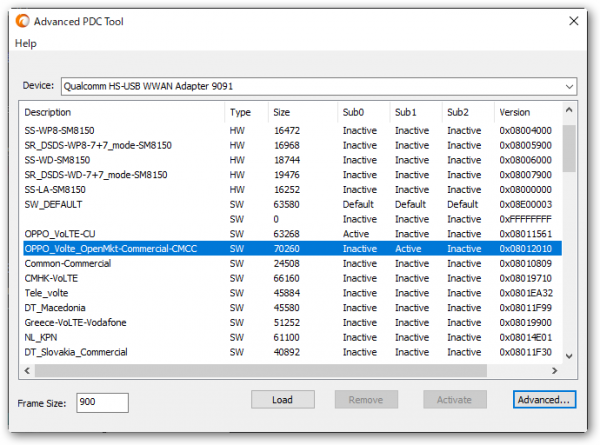Click the Sub1 column header
The height and width of the screenshot is (445, 600).
click(x=416, y=112)
